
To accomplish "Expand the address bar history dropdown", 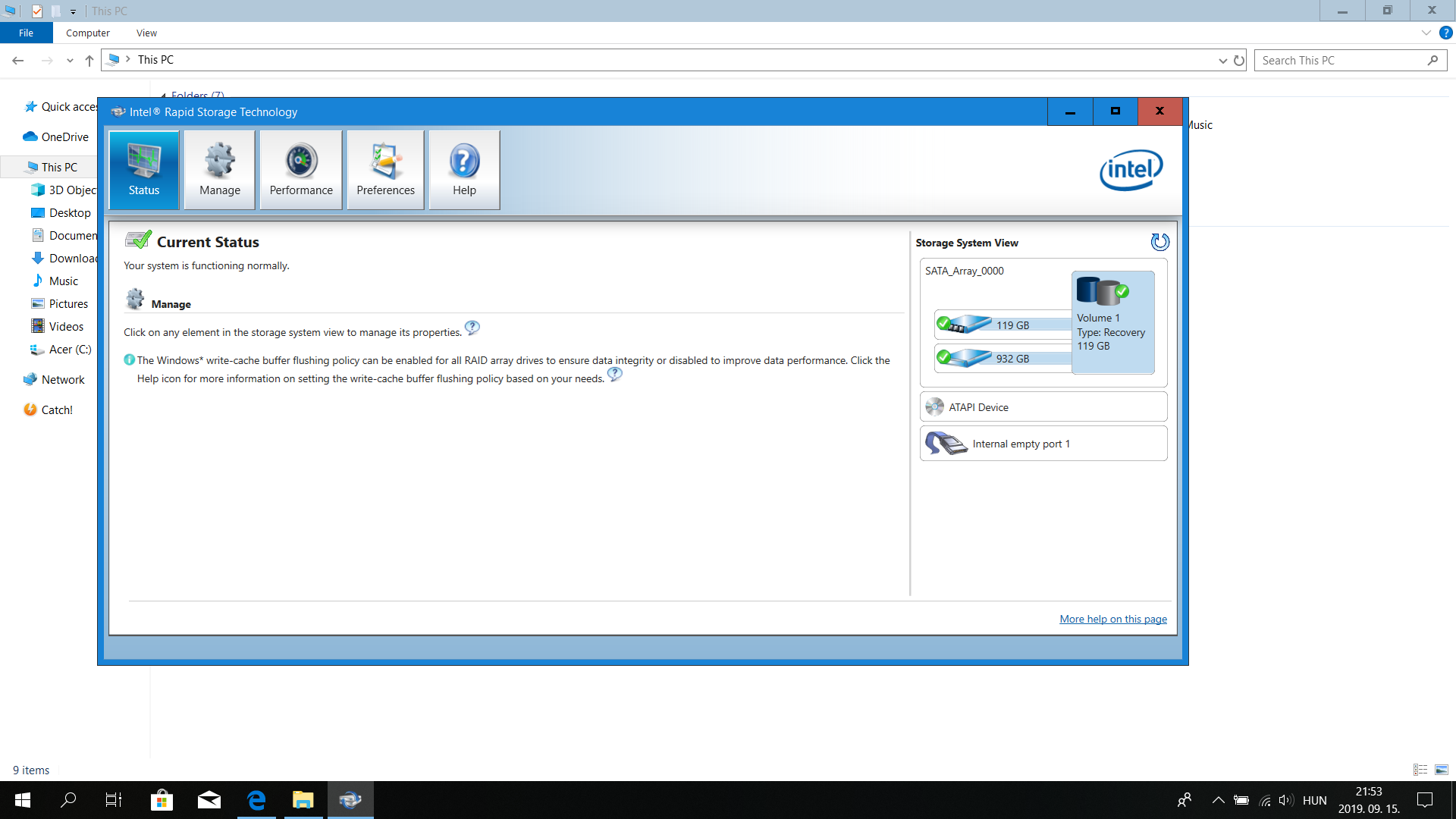I will (x=1222, y=60).
